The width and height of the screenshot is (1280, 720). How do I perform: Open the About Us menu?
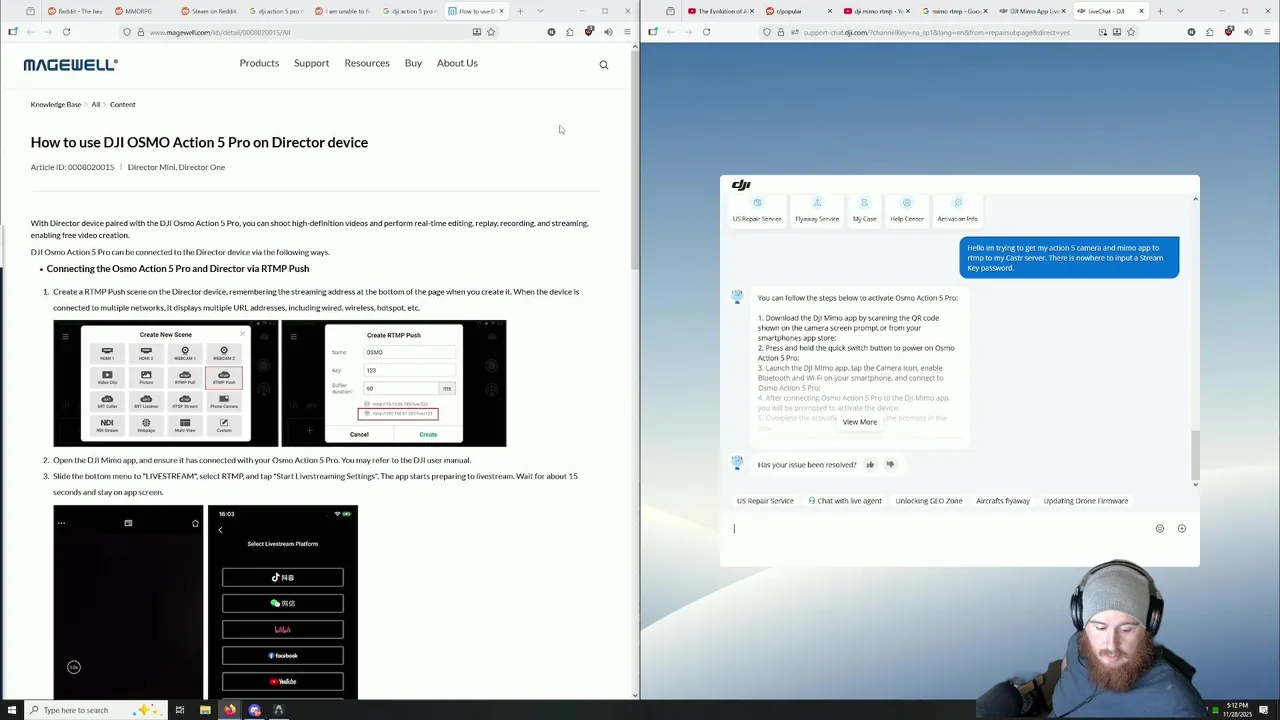[457, 63]
